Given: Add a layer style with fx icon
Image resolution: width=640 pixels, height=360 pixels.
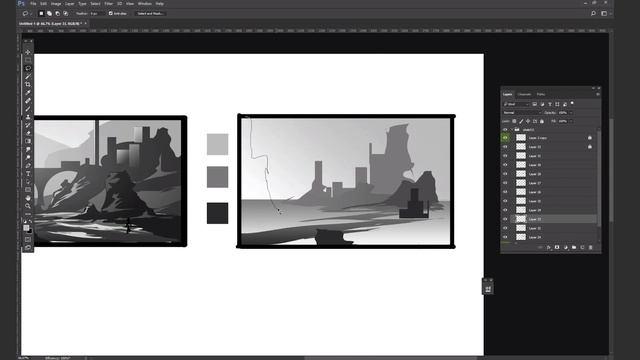Looking at the screenshot, I should coord(549,247).
